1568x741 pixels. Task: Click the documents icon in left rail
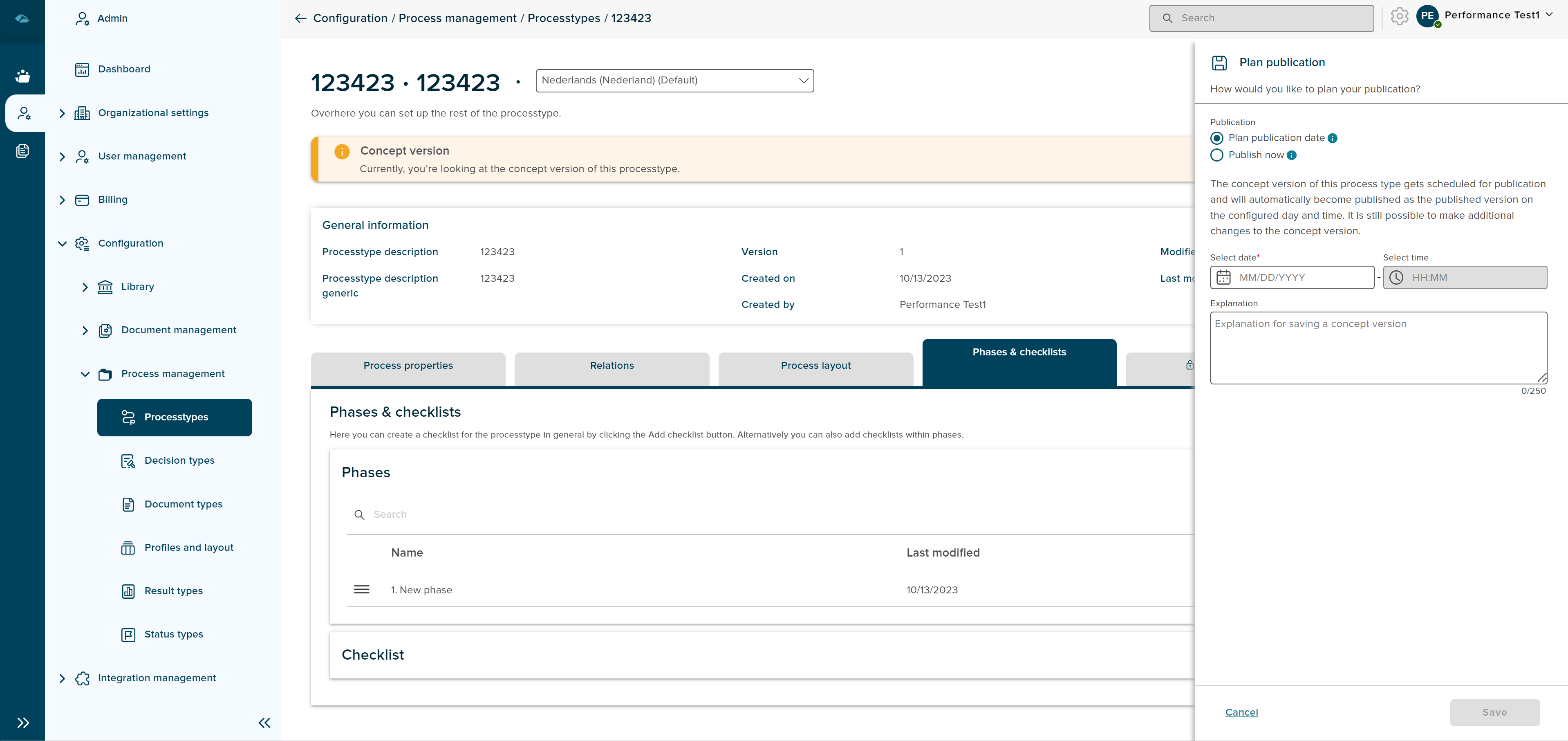pos(22,151)
